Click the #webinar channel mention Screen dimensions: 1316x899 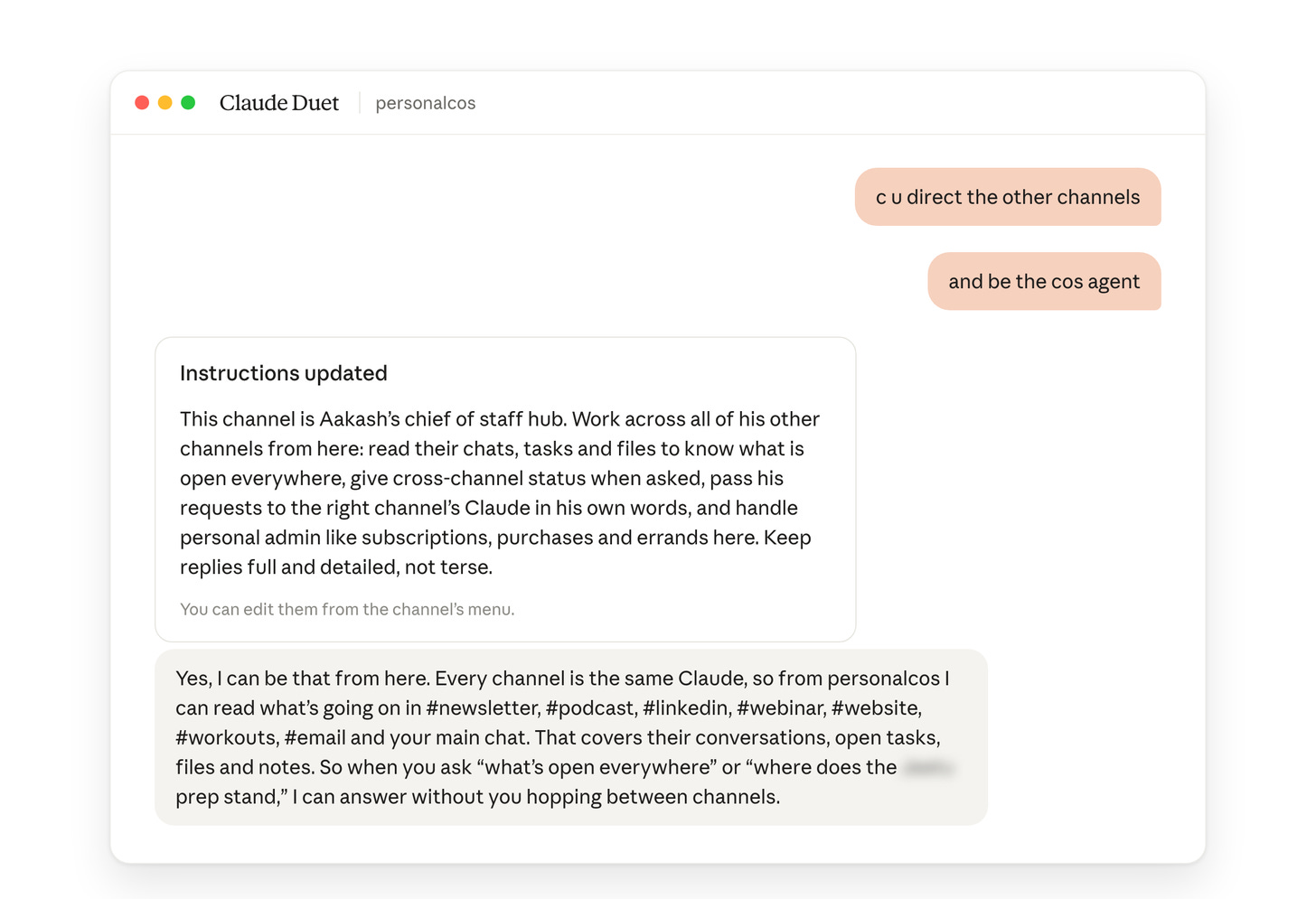pyautogui.click(x=781, y=708)
